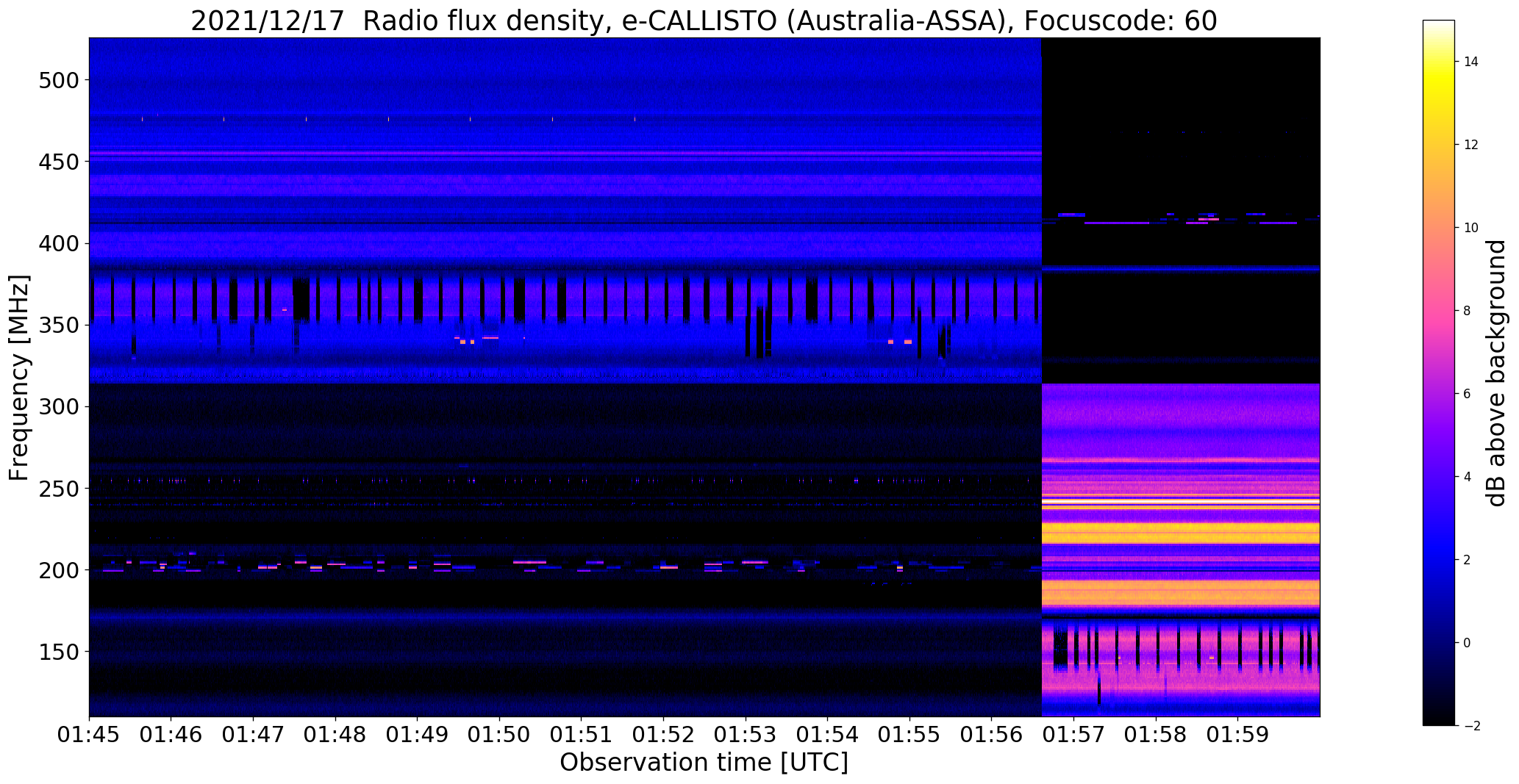
Task: Click the 'dB above background' colorbar label
Action: tap(1496, 373)
